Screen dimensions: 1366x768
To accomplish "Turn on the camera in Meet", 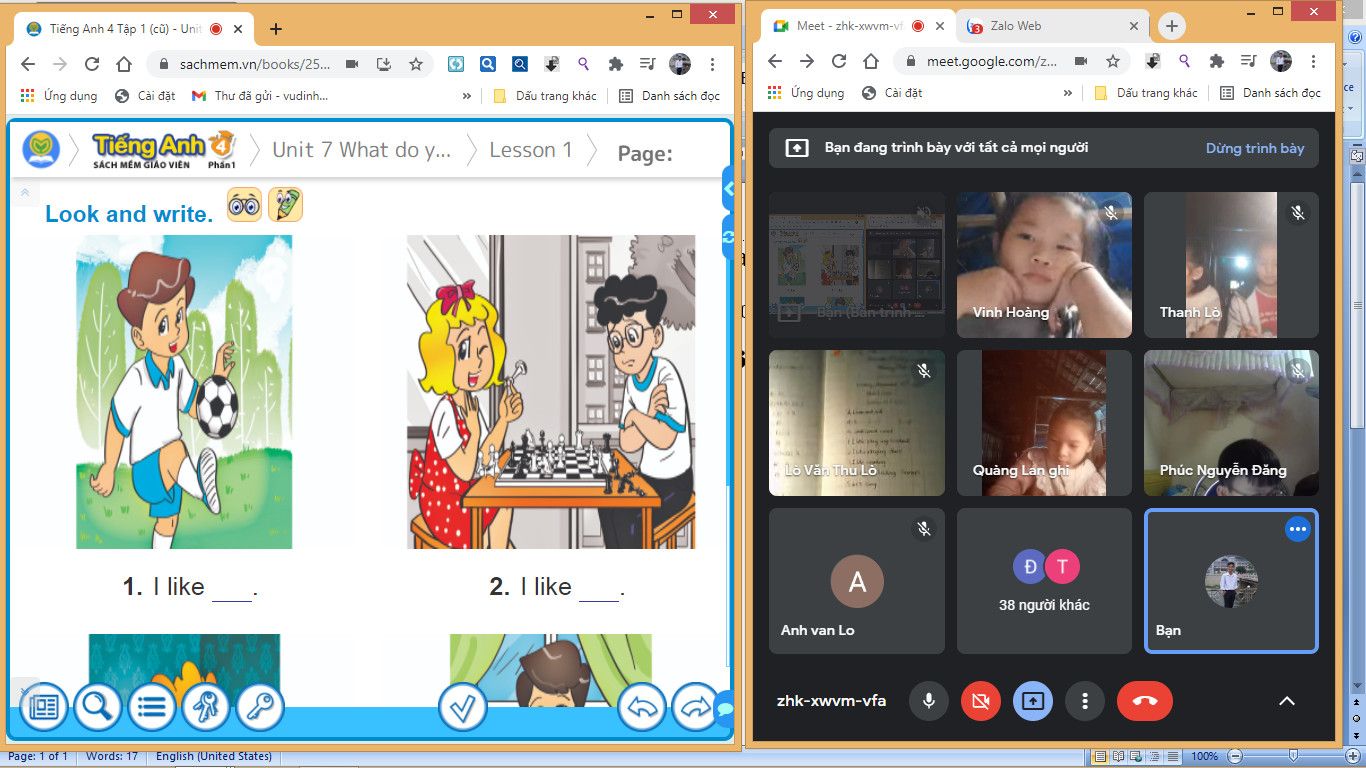I will click(x=980, y=701).
